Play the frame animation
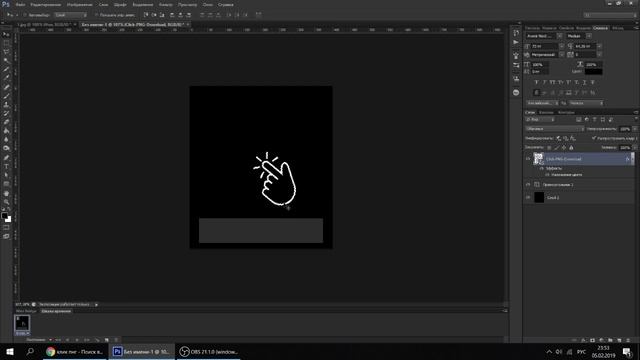This screenshot has width=640, height=360. pyautogui.click(x=77, y=340)
